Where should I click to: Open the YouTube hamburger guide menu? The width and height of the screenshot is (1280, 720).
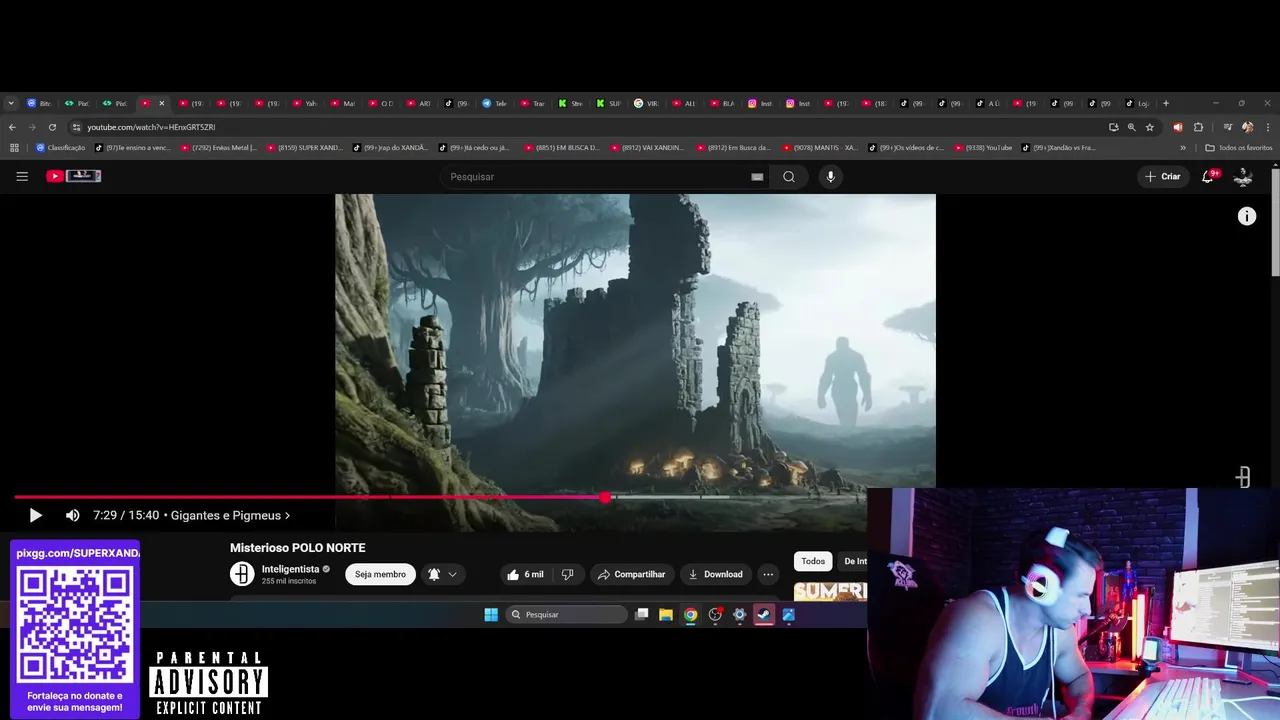(22, 176)
